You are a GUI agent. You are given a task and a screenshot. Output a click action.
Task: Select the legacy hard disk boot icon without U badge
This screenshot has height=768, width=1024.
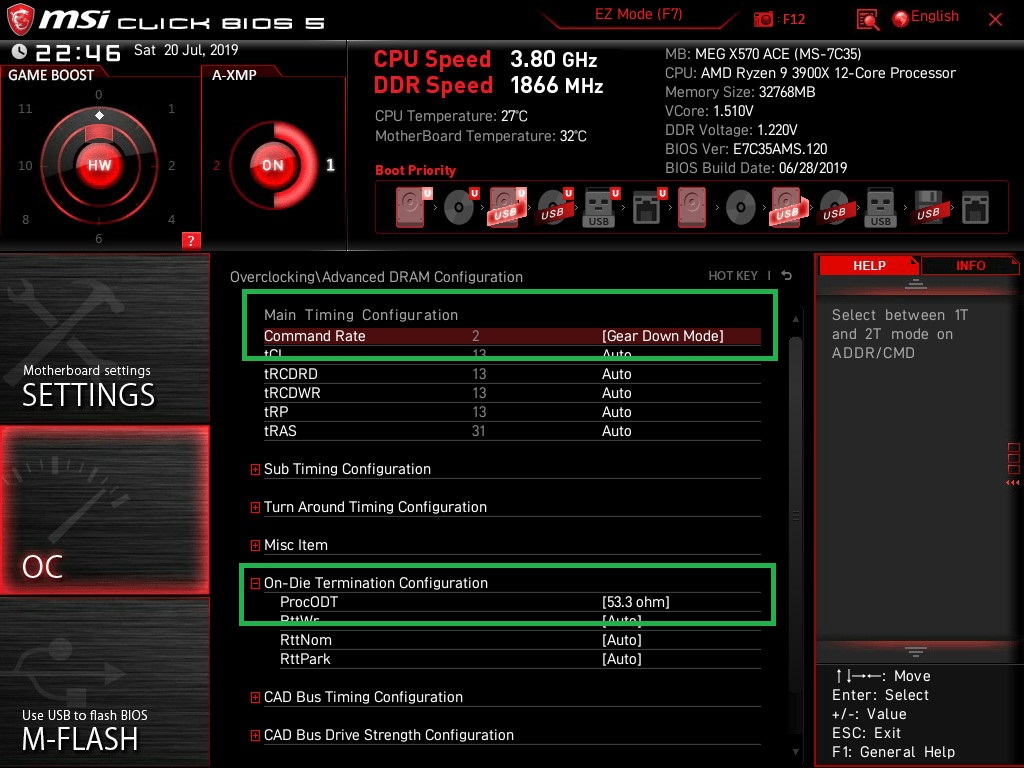(x=692, y=207)
